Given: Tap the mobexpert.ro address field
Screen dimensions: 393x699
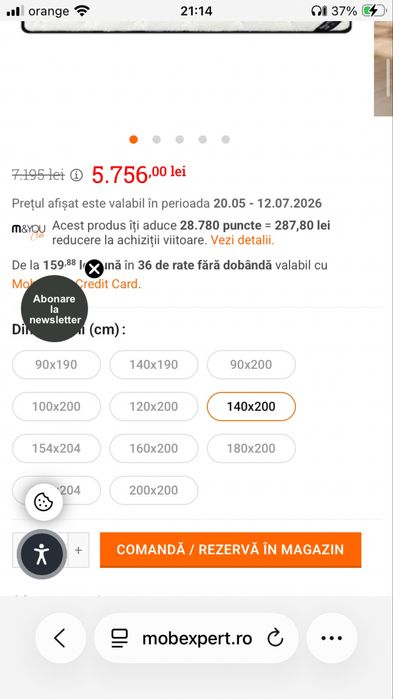Looking at the screenshot, I should (196, 638).
